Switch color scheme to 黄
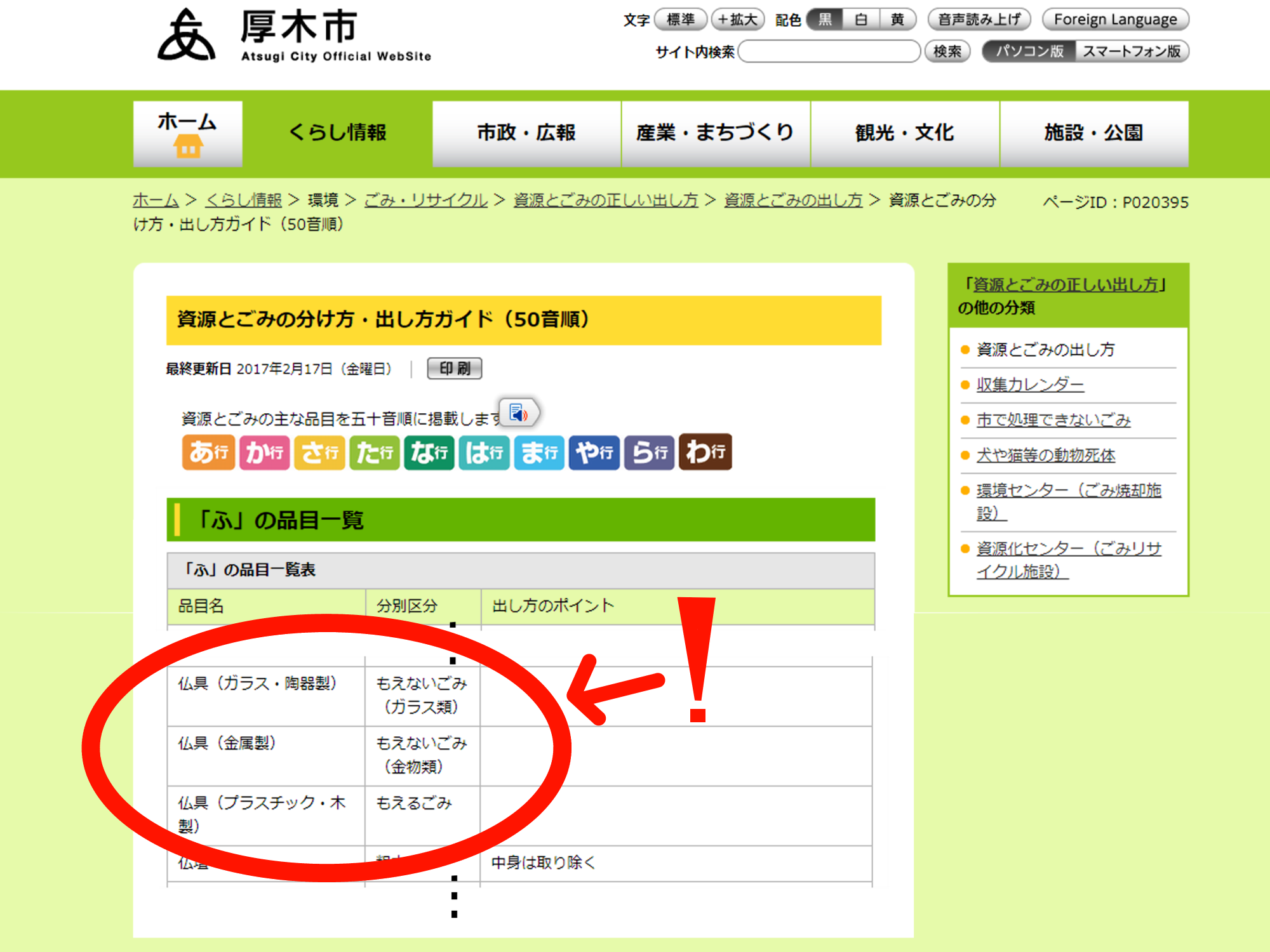Screen dimensions: 1270x952 (897, 20)
